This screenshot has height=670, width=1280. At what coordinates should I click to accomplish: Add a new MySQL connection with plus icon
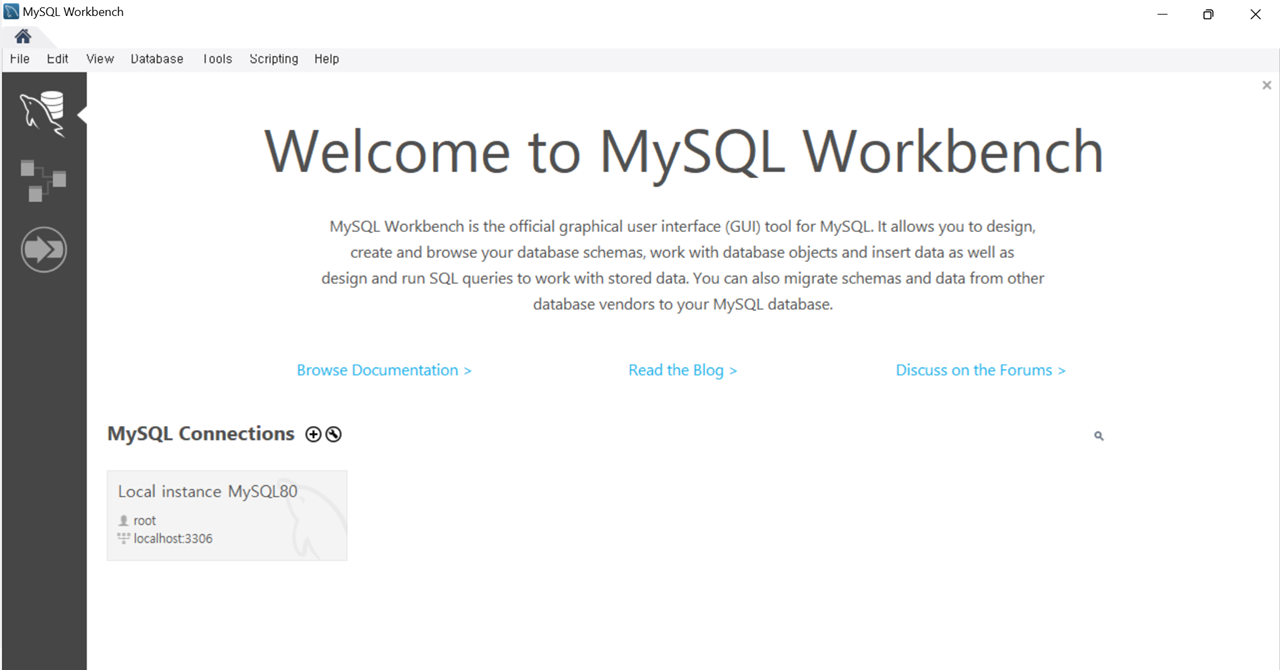(x=313, y=434)
